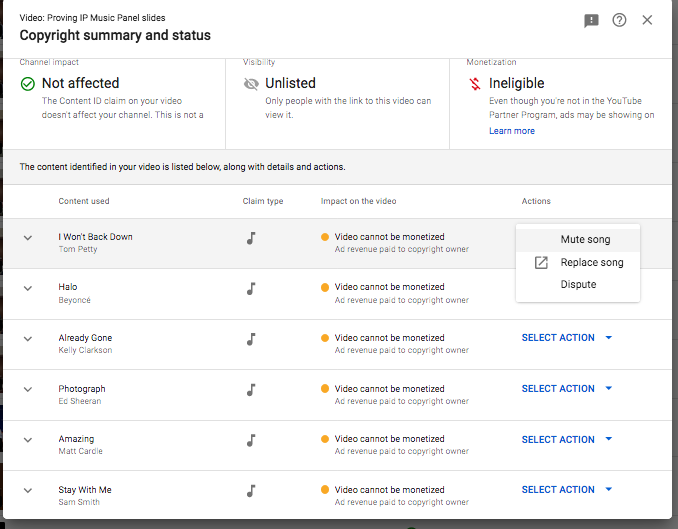Follow the Learn more link
Image resolution: width=678 pixels, height=529 pixels.
pos(512,131)
